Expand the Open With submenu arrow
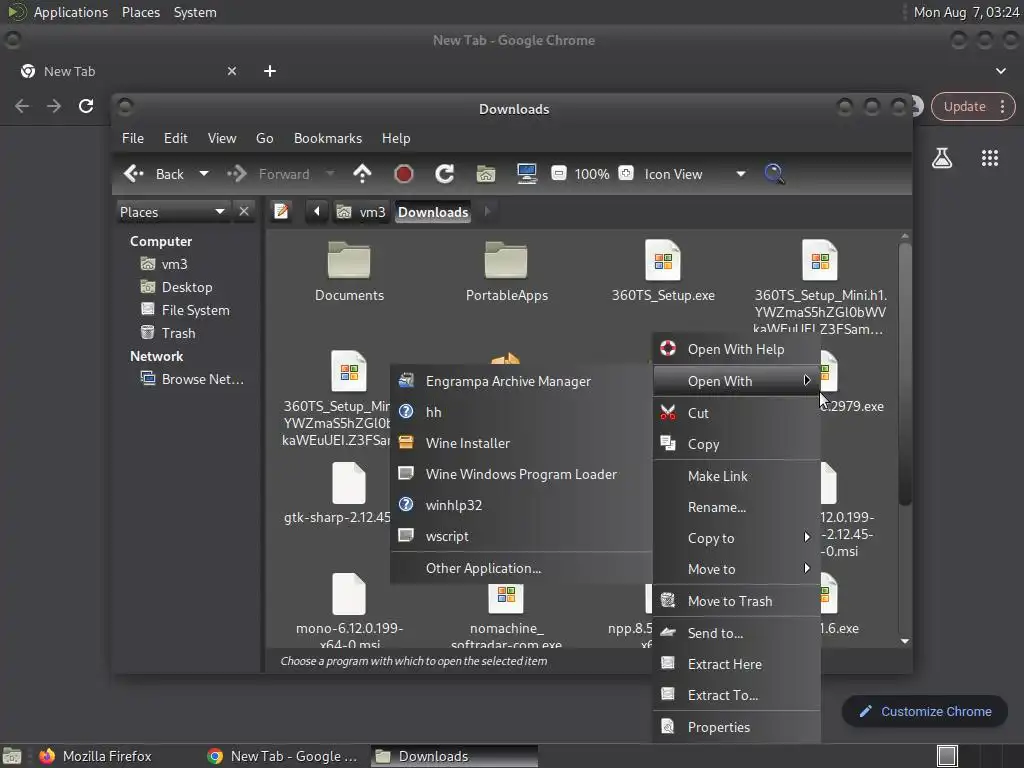 point(807,381)
